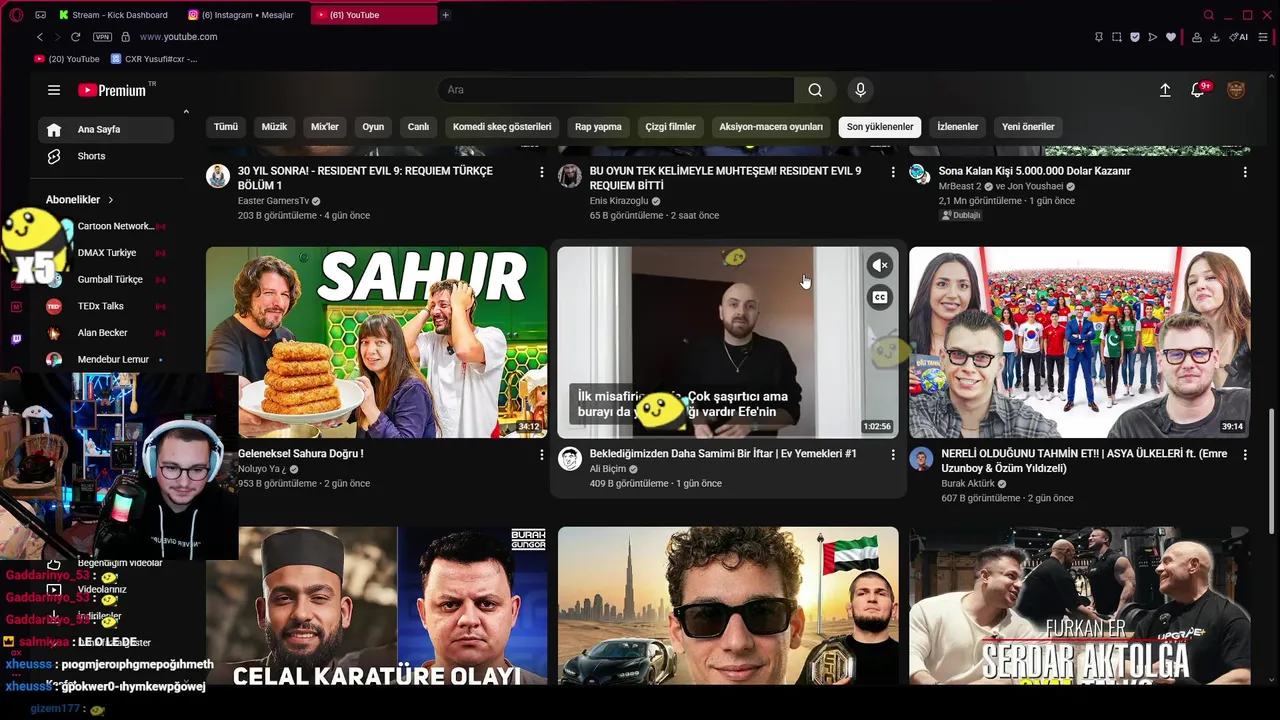Click the heart bookmark icon
Screen dimensions: 1280x720
[1171, 37]
